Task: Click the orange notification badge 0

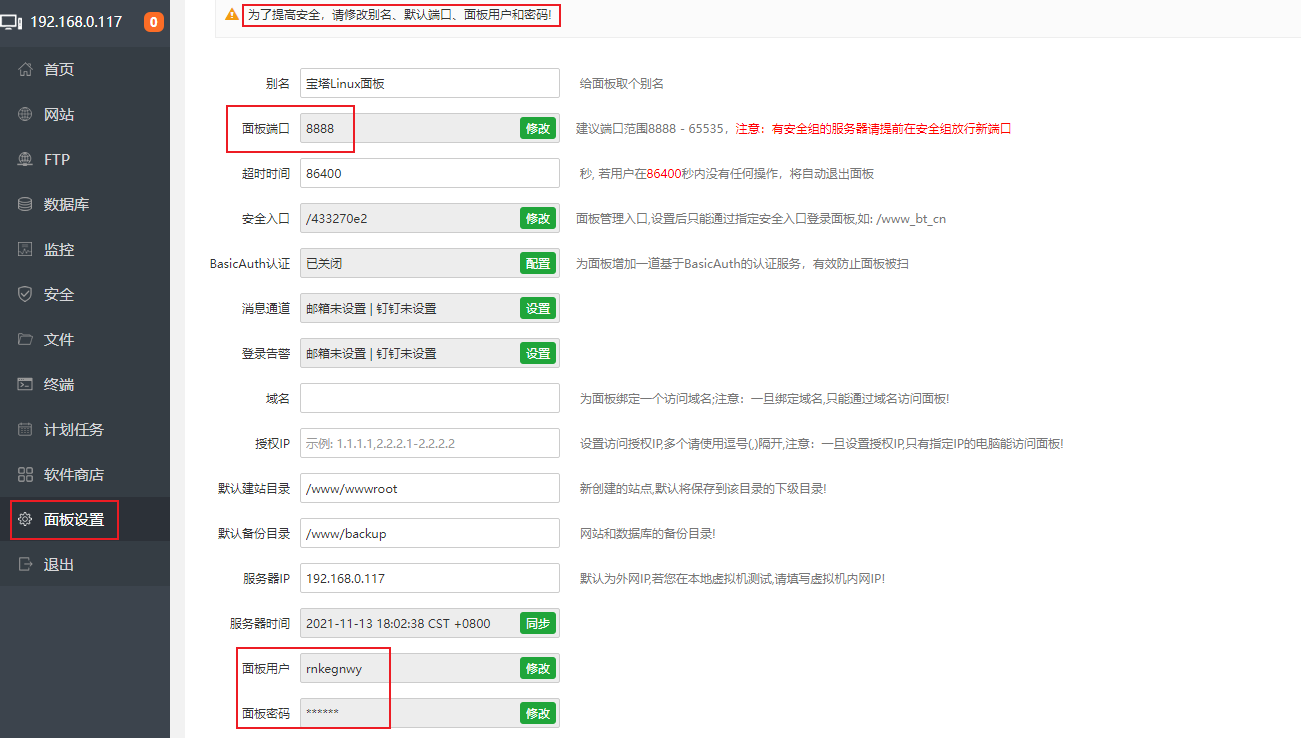Action: click(153, 22)
